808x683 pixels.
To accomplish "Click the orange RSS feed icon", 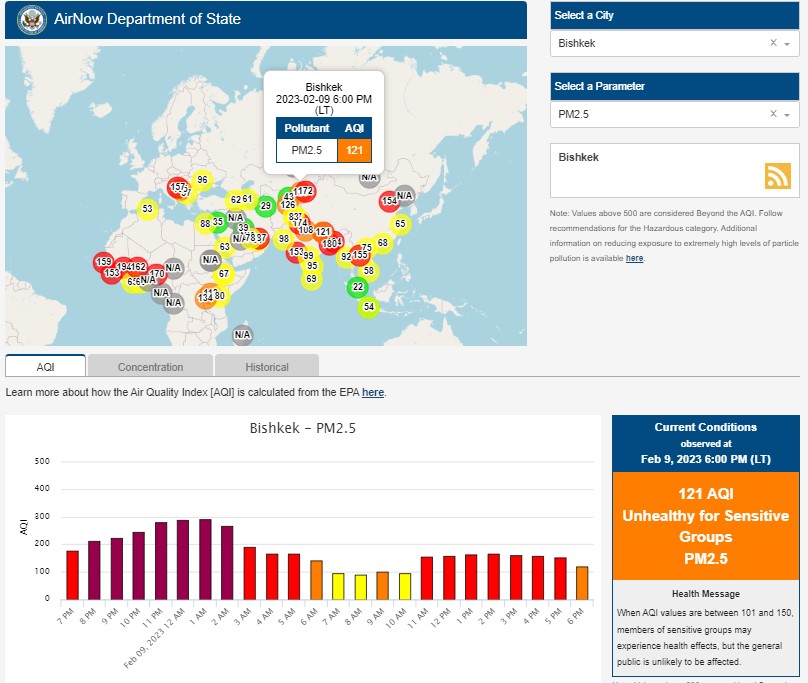I will (777, 176).
